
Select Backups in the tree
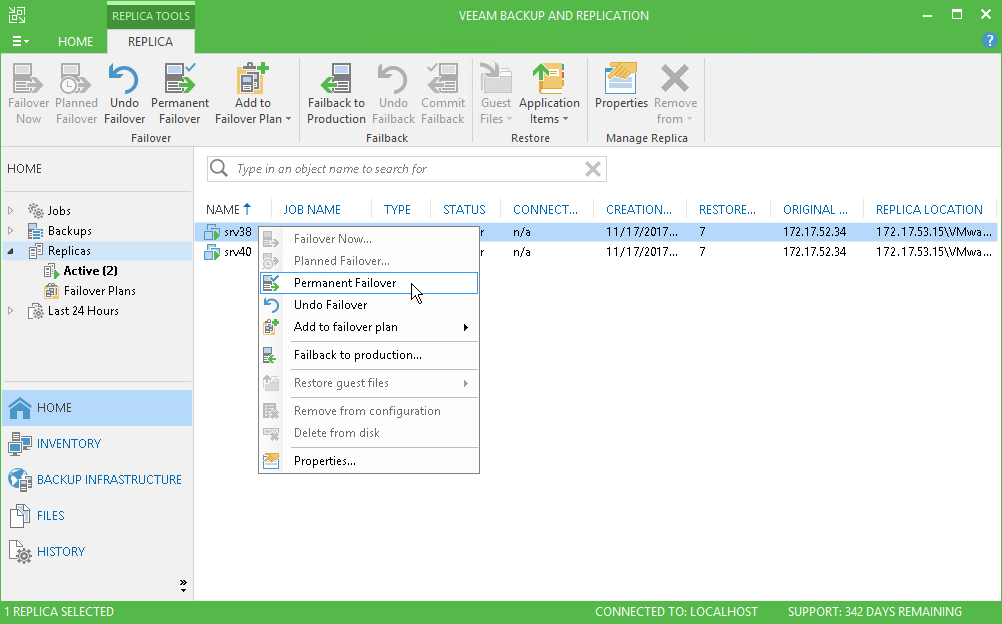(70, 230)
